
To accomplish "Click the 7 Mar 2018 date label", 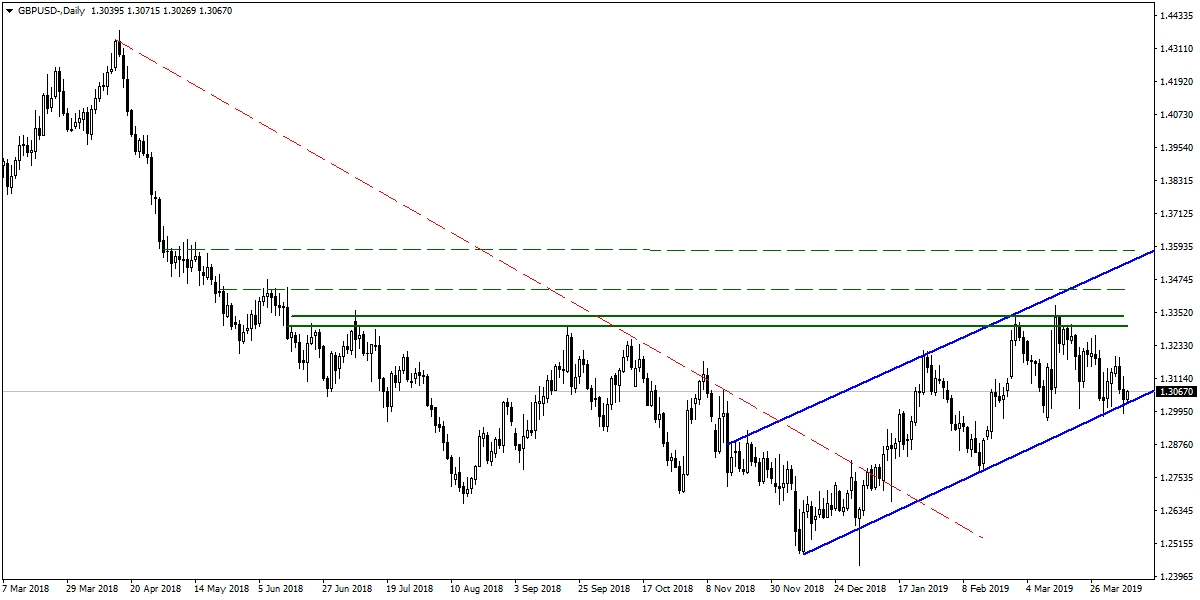I will [28, 590].
